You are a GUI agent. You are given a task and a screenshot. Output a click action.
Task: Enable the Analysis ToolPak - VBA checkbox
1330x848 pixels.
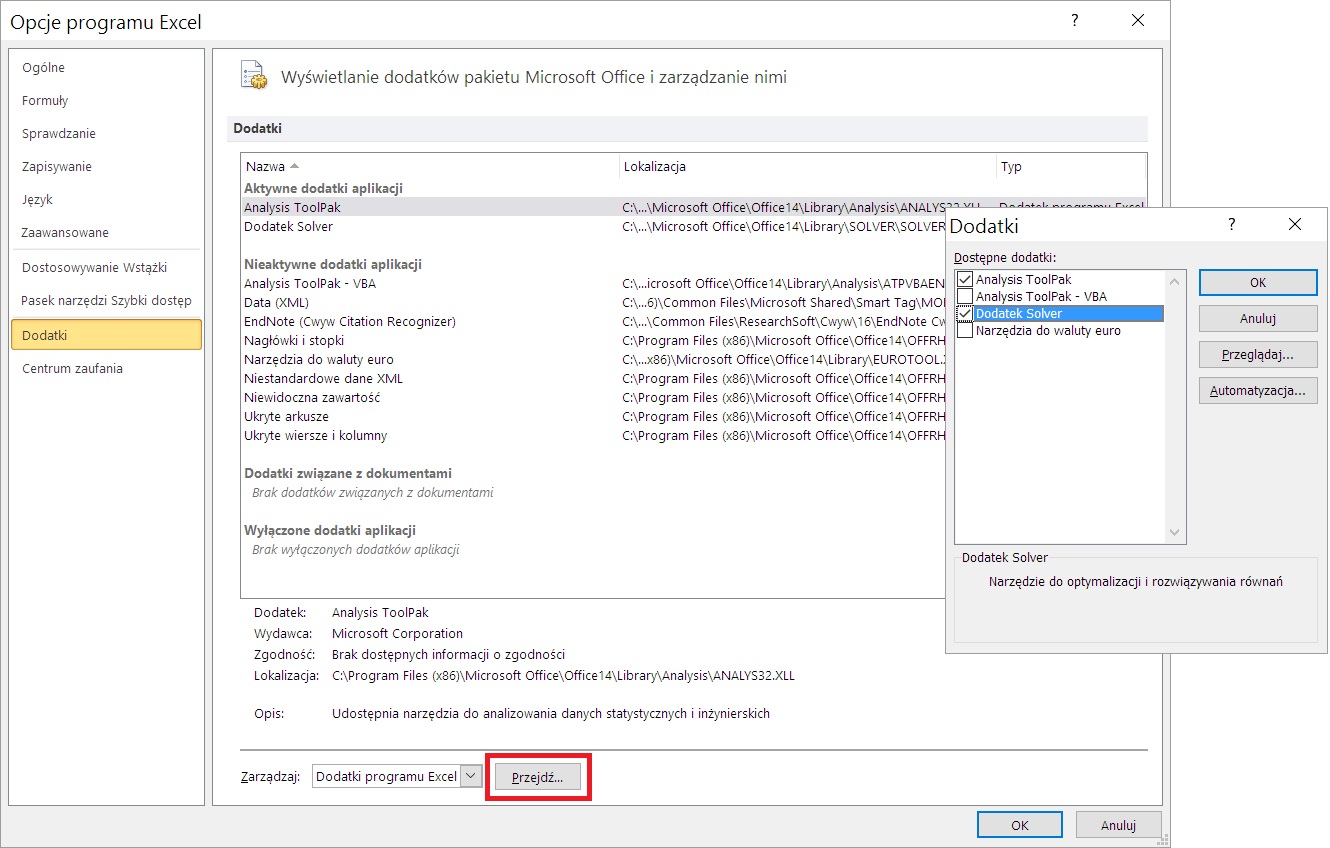[x=965, y=297]
